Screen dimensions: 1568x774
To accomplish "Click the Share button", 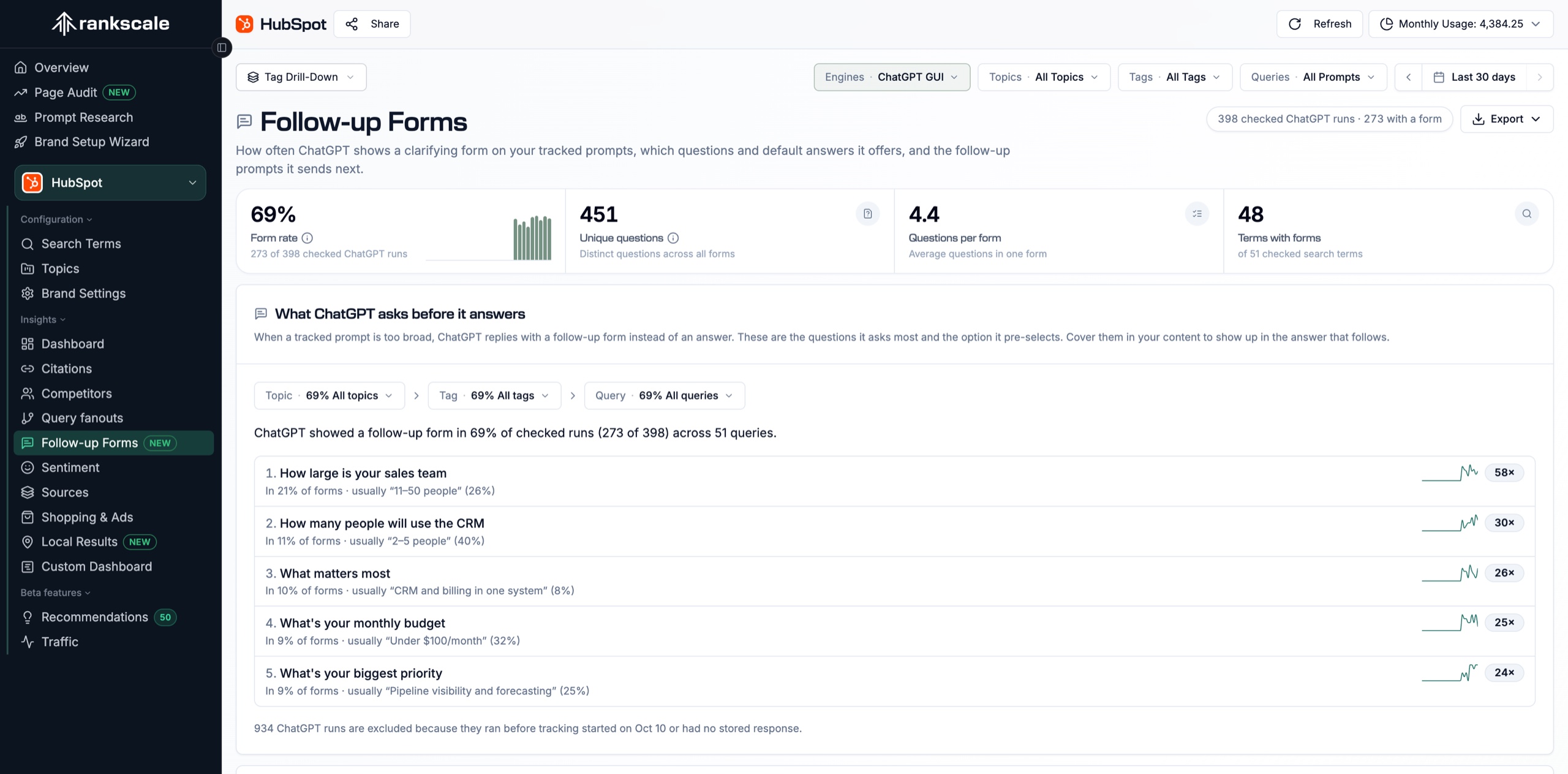I will point(372,24).
